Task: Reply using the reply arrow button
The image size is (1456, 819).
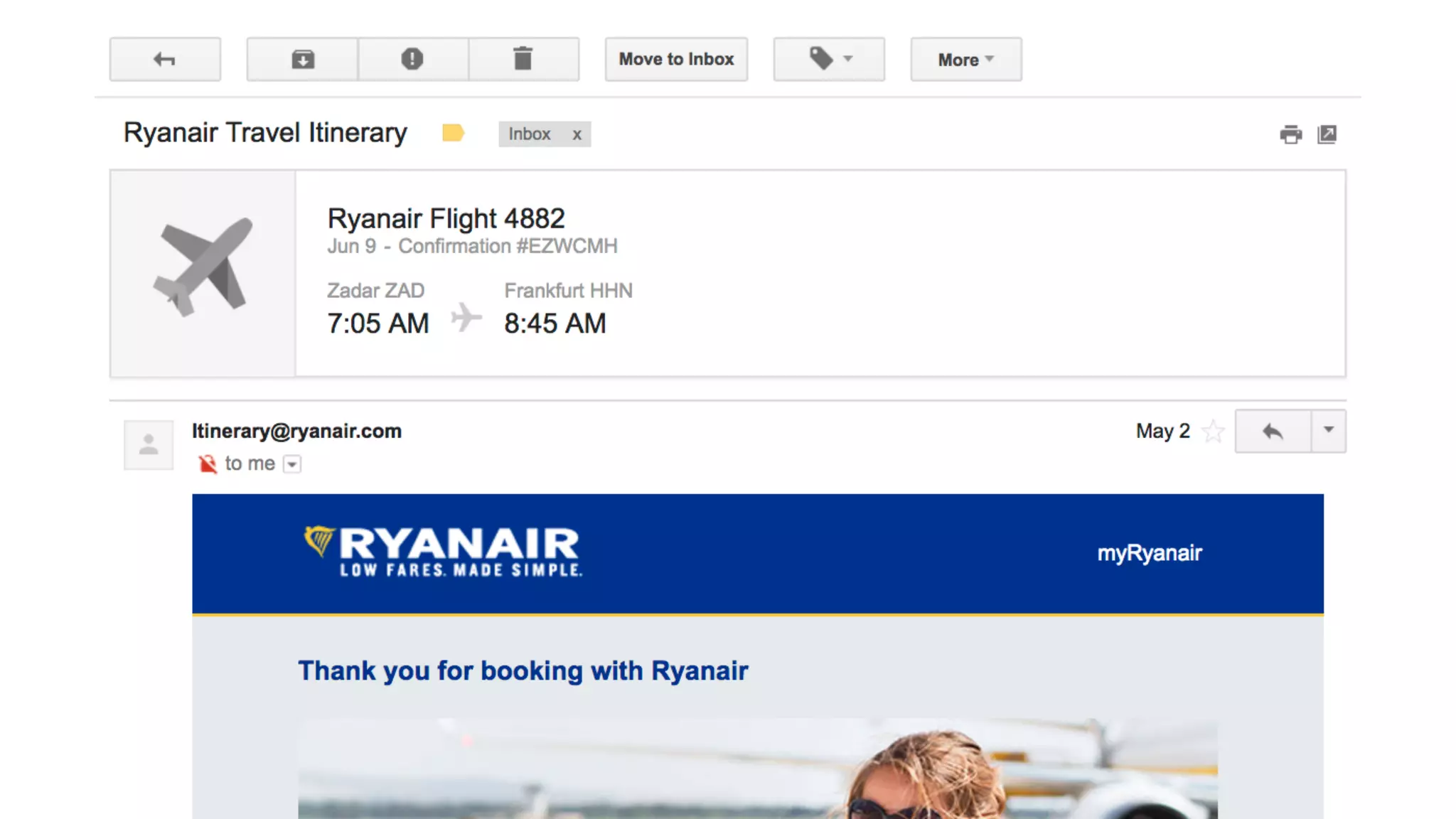Action: (x=1273, y=431)
